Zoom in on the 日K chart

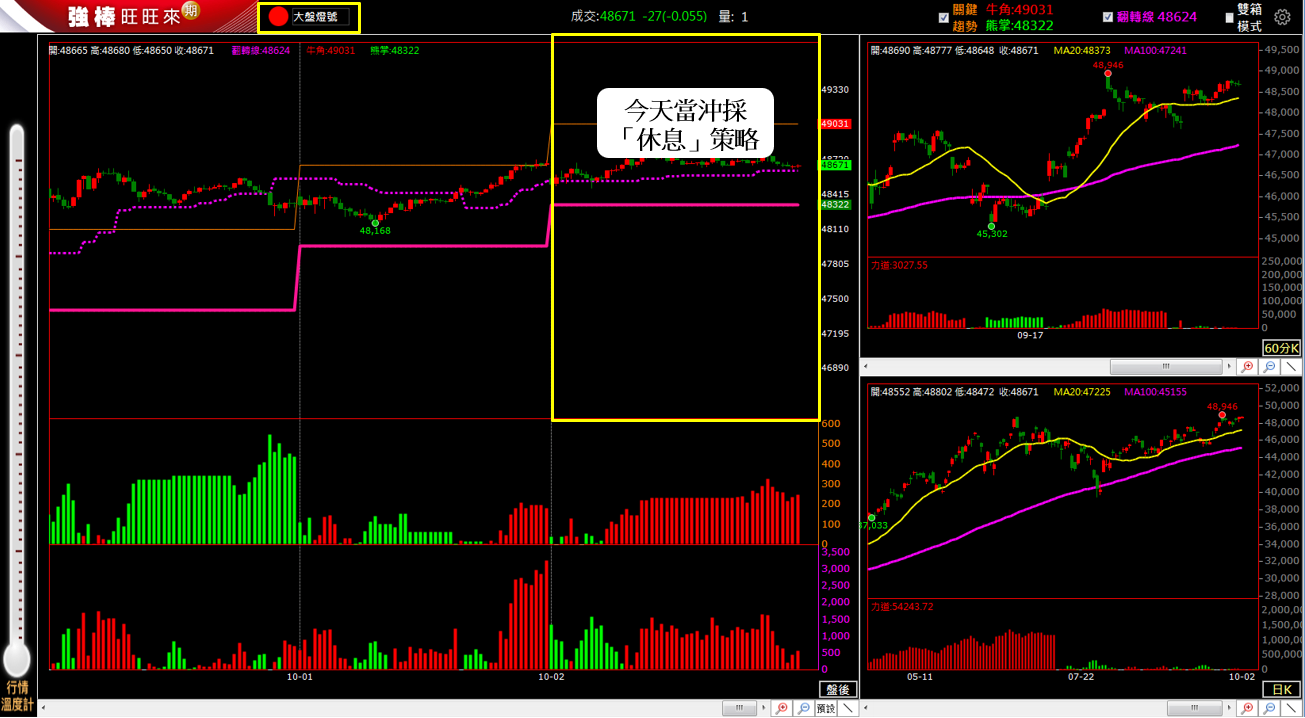(1247, 708)
